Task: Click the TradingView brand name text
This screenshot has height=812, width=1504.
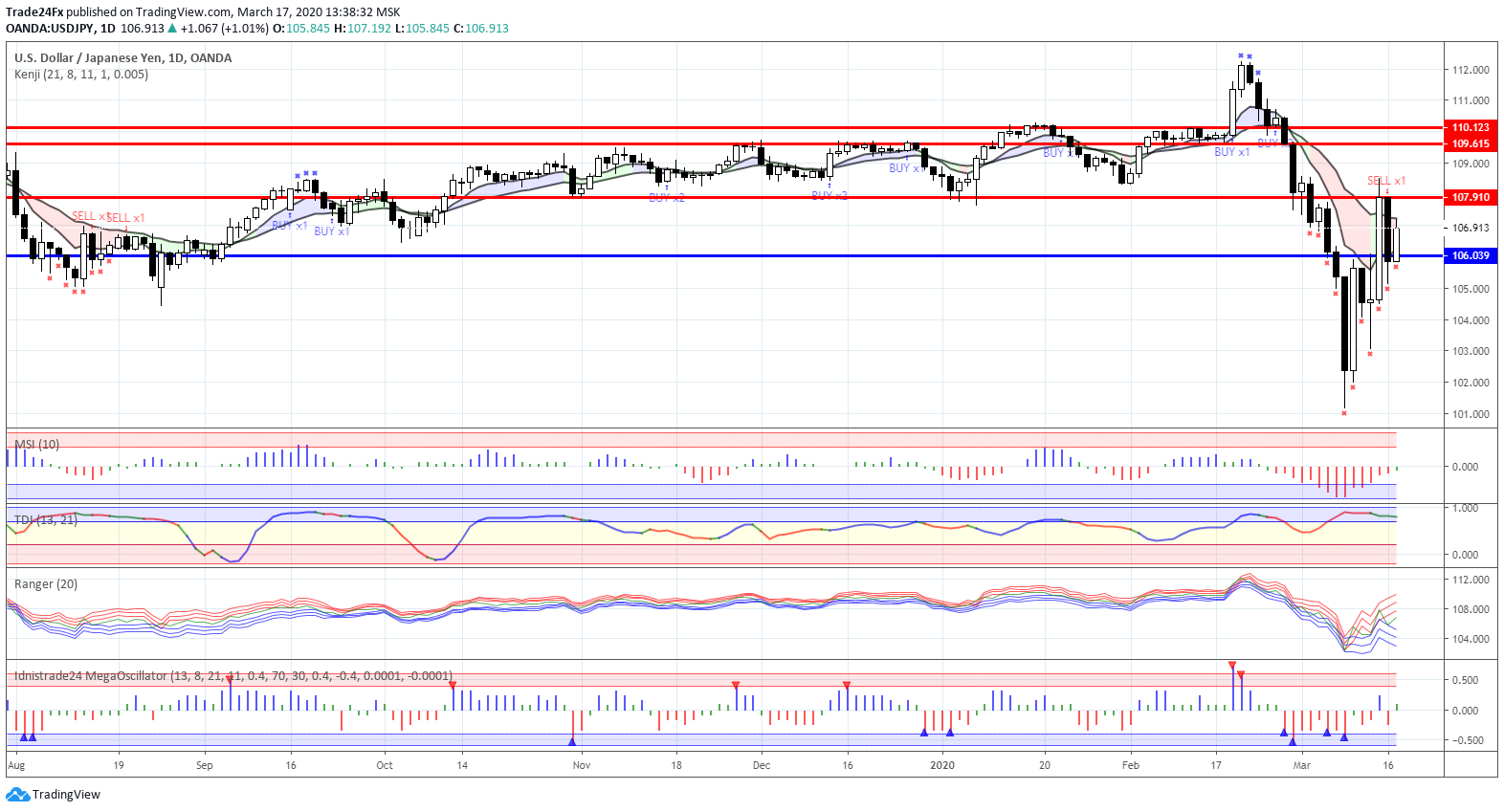Action: (x=66, y=795)
